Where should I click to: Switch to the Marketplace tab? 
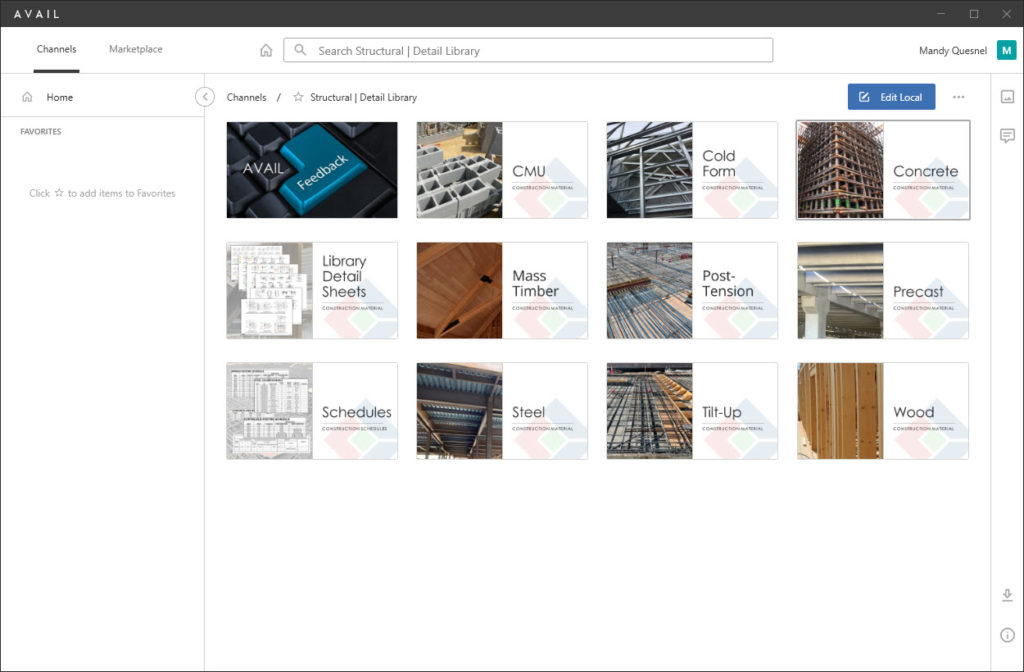point(136,49)
